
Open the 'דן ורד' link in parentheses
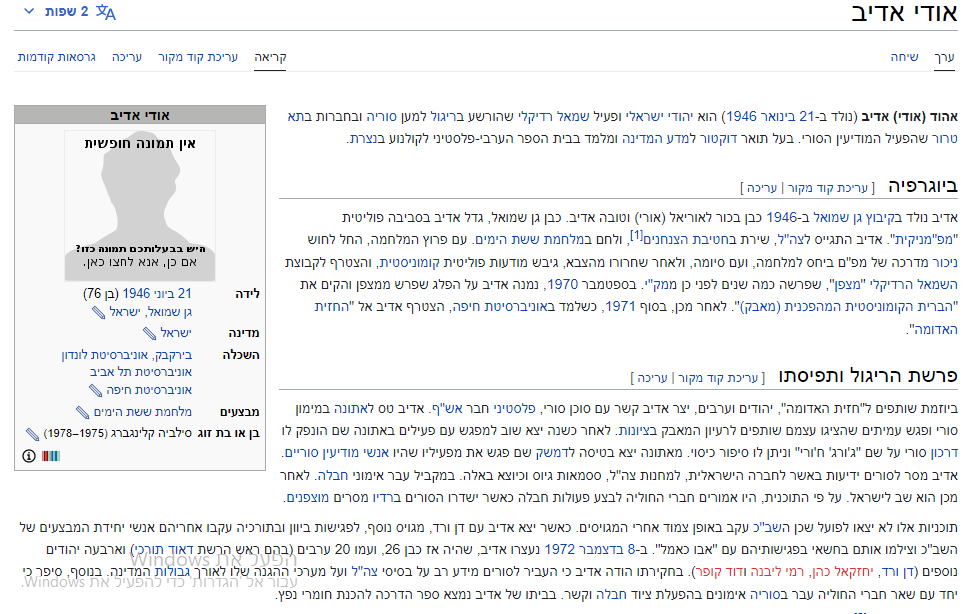pos(898,572)
